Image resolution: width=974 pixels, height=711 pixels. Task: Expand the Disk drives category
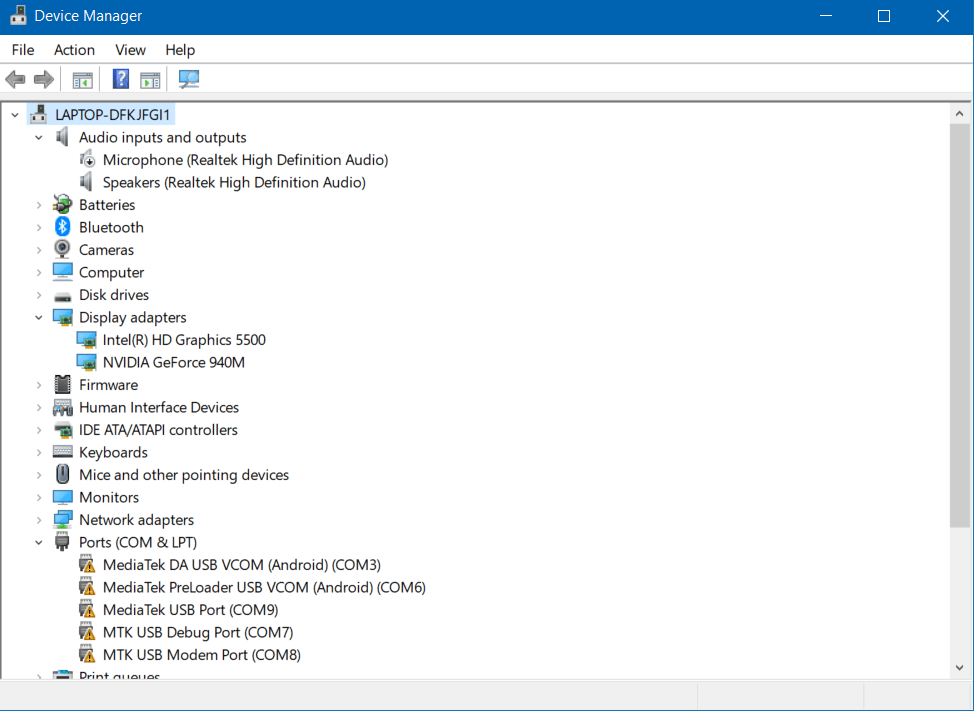(x=39, y=295)
